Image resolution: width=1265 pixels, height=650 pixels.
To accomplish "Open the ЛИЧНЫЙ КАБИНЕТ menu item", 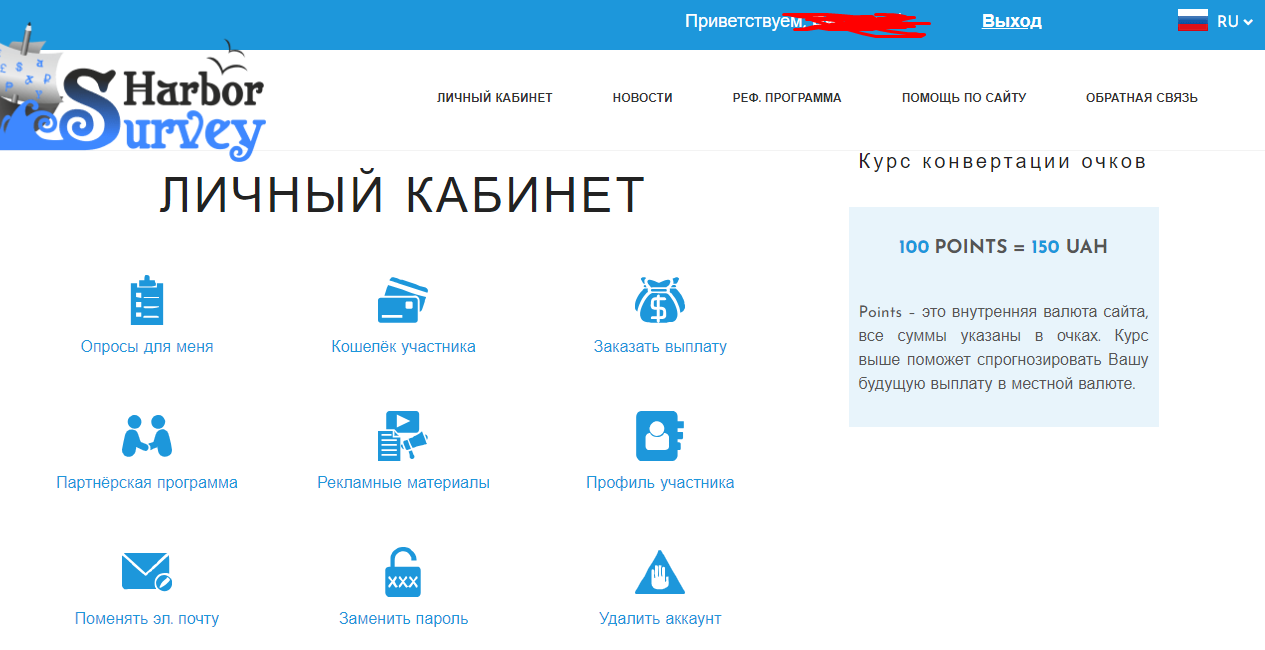I will tap(494, 98).
